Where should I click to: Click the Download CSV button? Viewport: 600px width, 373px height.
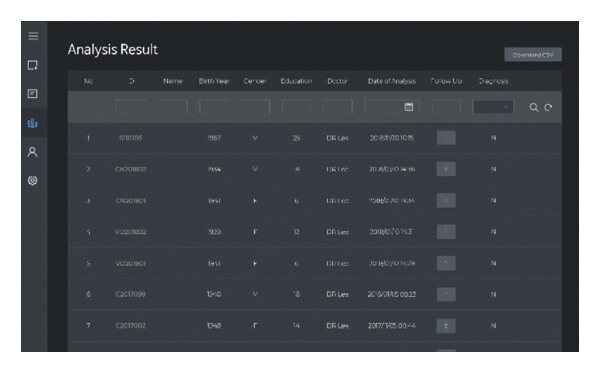(x=533, y=55)
